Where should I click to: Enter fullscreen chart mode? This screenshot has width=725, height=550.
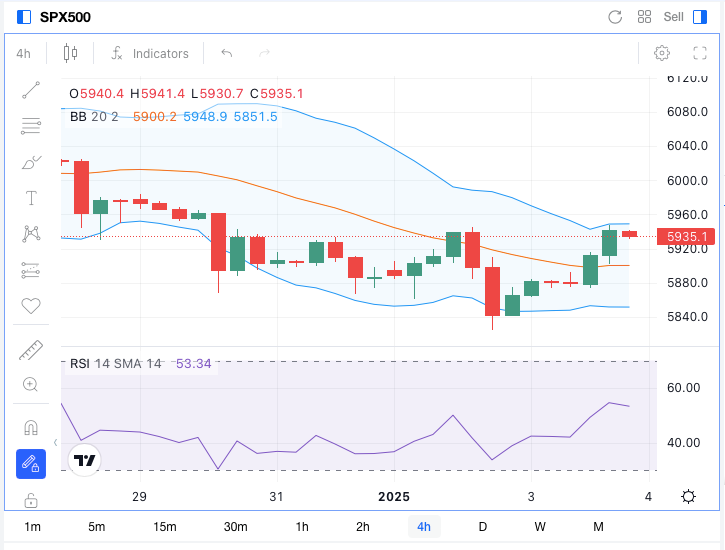tap(700, 53)
